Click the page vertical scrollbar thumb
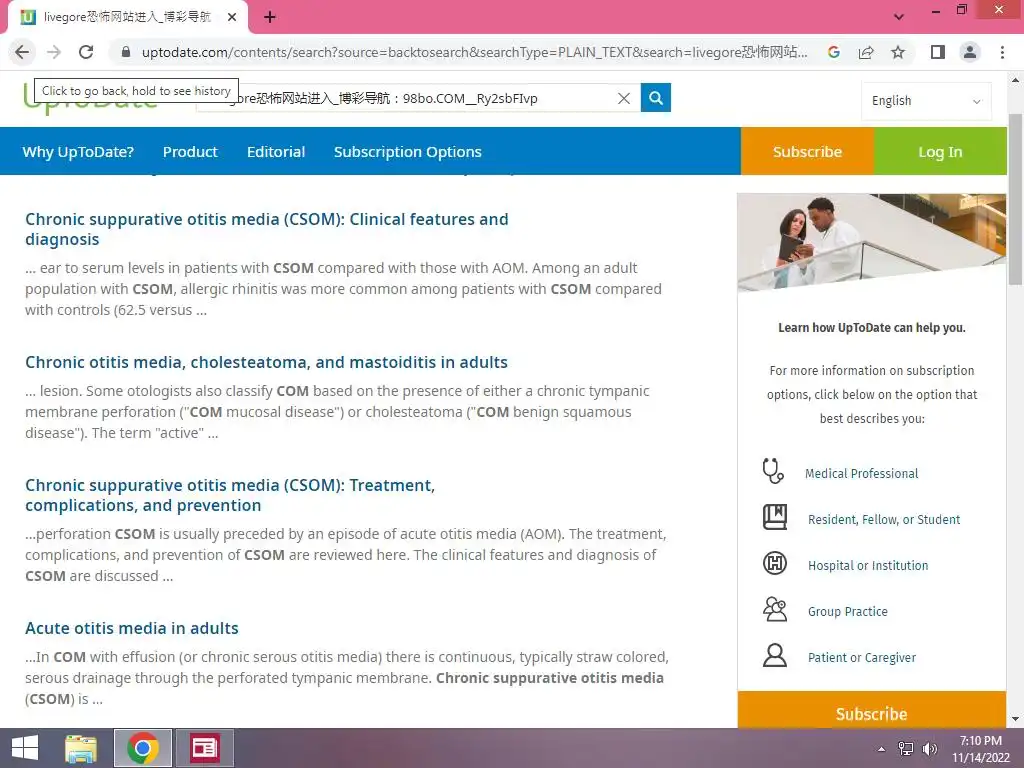This screenshot has height=768, width=1024. (x=1015, y=199)
